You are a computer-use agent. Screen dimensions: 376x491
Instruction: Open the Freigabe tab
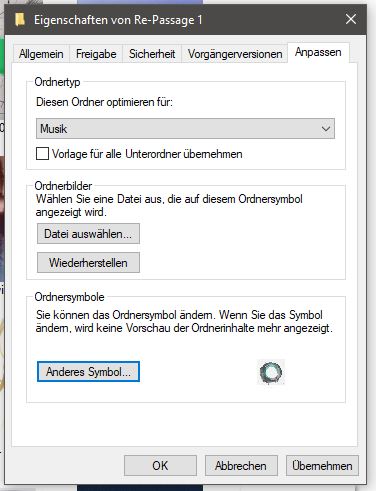tap(96, 54)
